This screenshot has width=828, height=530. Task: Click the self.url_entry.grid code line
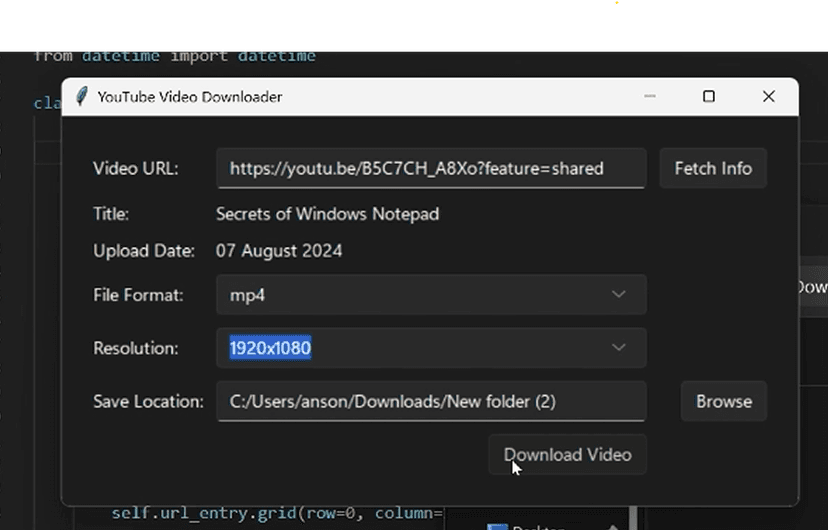[275, 514]
